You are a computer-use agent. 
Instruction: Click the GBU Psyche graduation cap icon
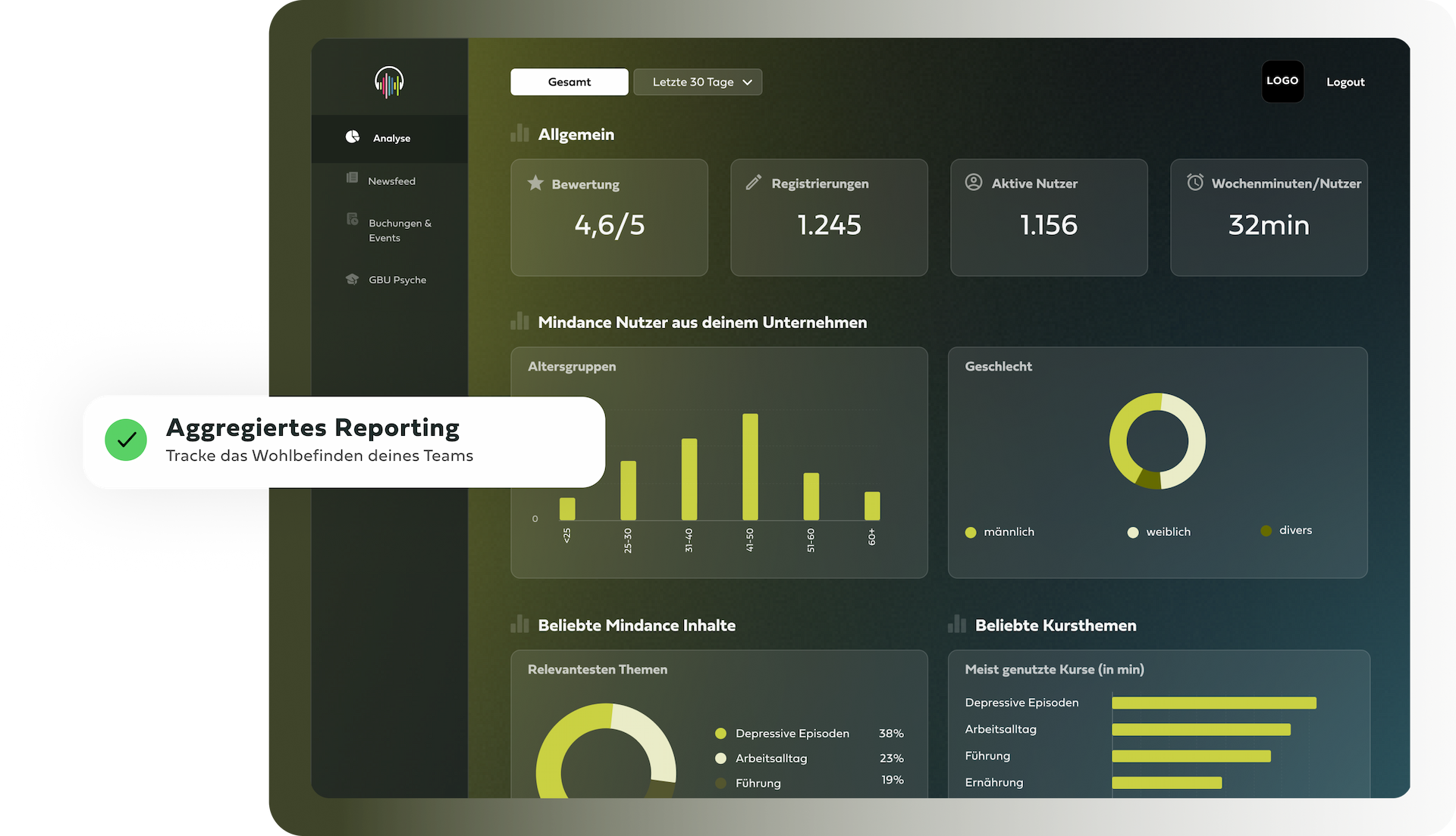pyautogui.click(x=352, y=279)
